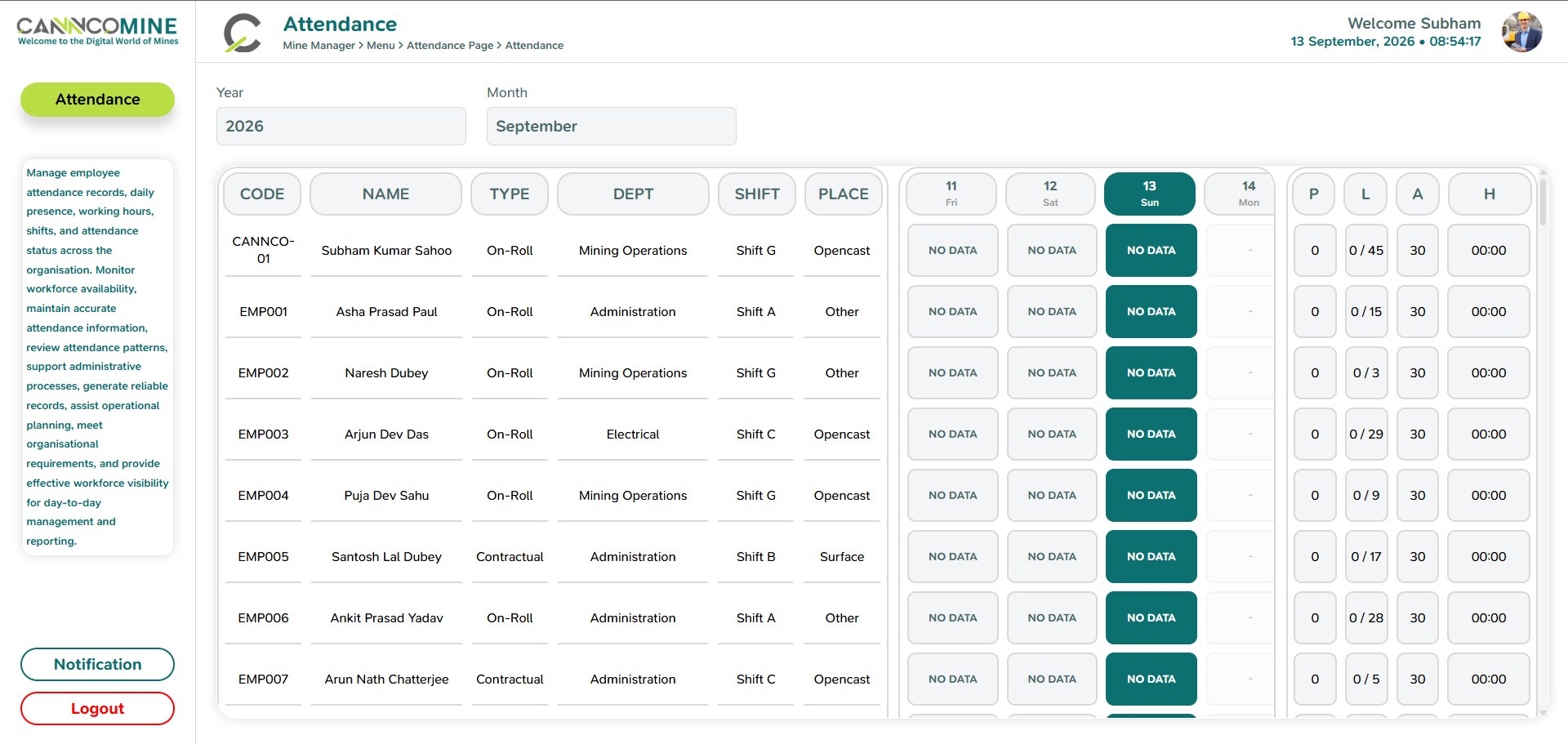The width and height of the screenshot is (1568, 744).
Task: Open the user profile avatar
Action: [1522, 32]
